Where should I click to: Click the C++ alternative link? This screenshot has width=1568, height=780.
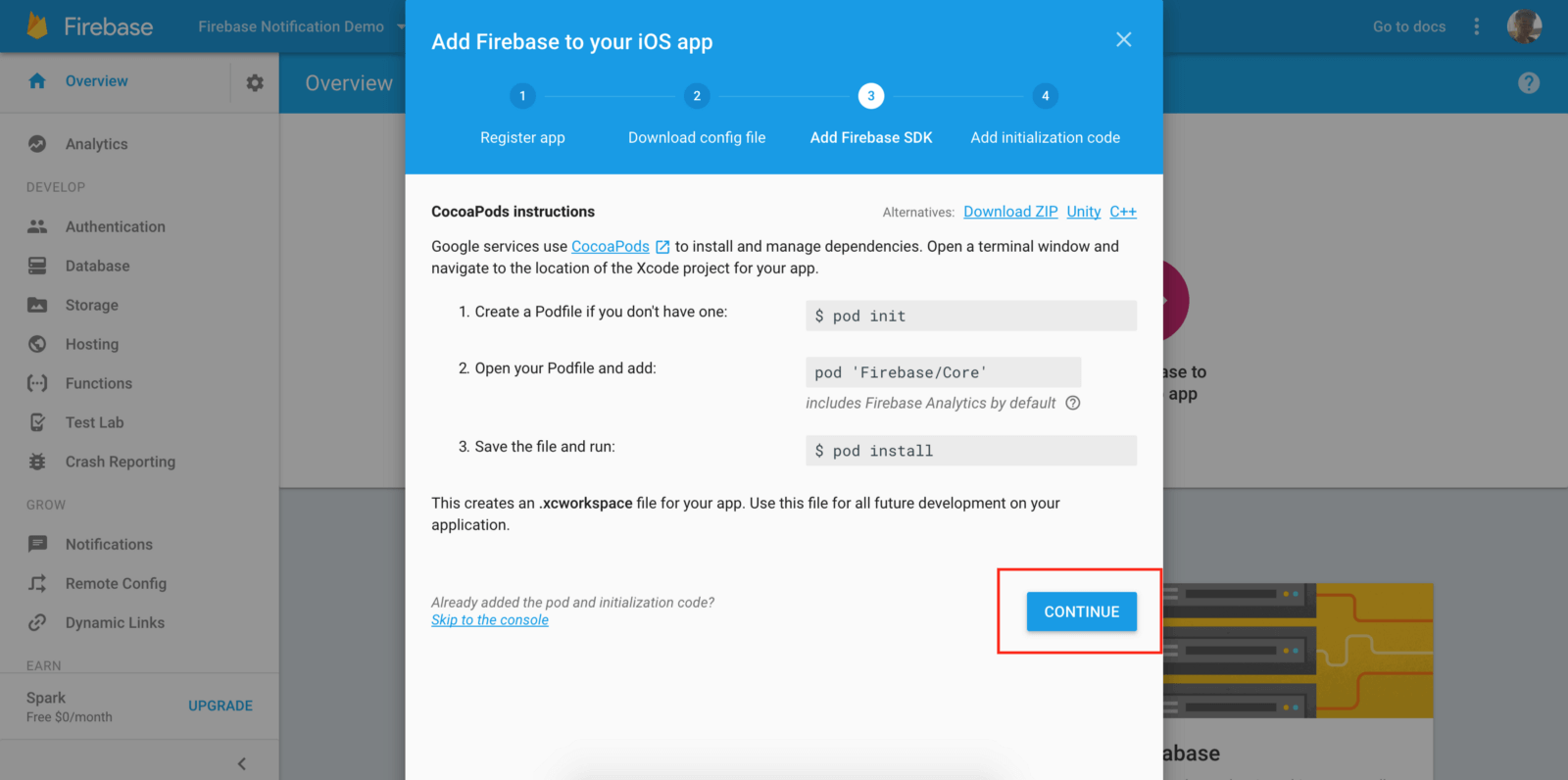[x=1123, y=212]
